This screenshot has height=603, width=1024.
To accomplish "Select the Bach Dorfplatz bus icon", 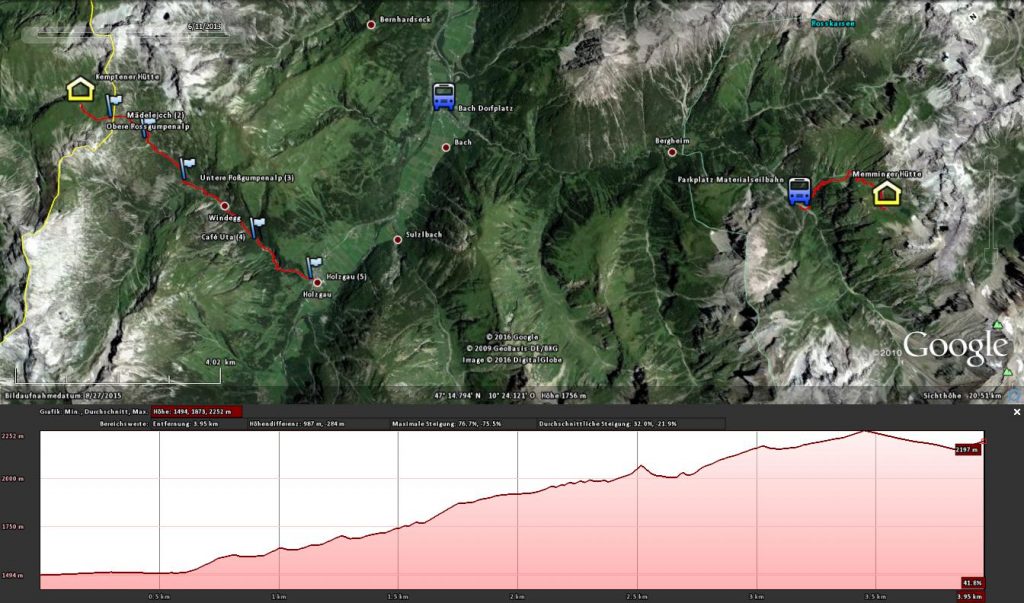I will 443,97.
